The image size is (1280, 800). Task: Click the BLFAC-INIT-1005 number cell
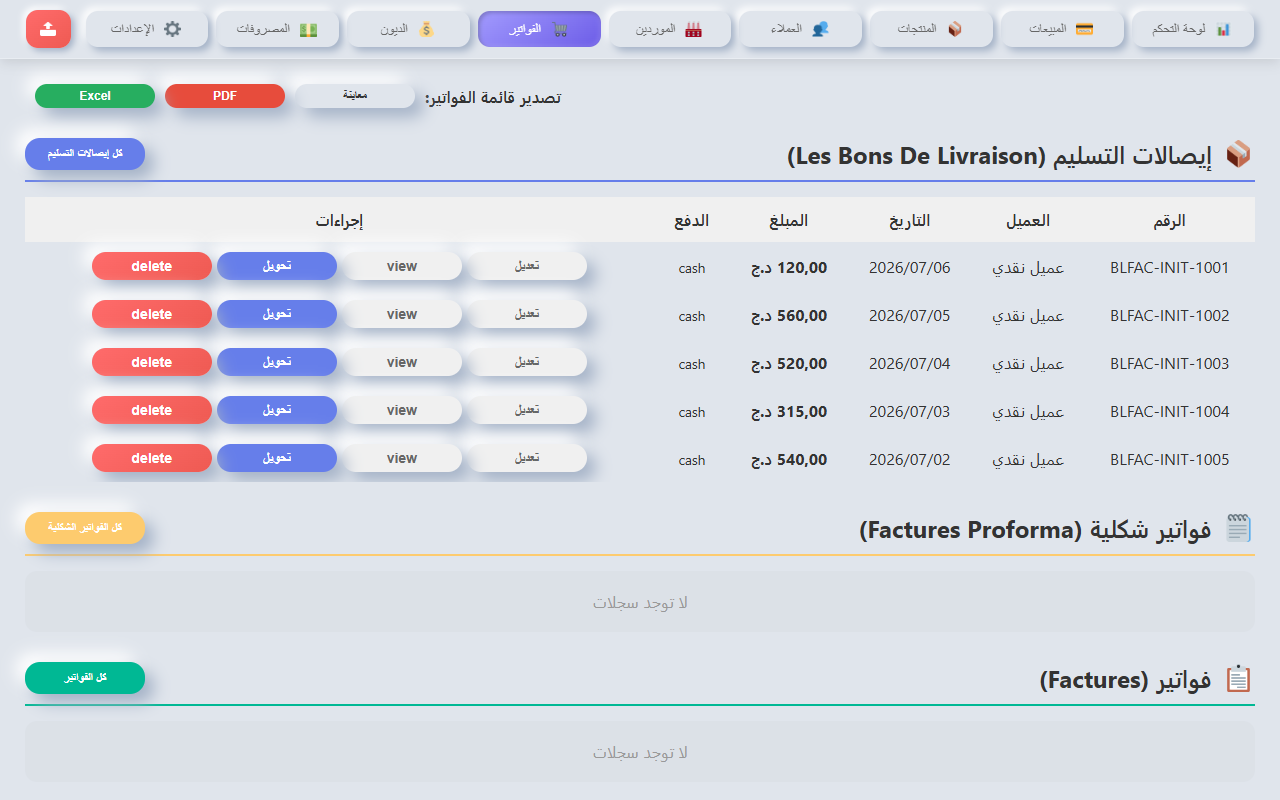1169,460
